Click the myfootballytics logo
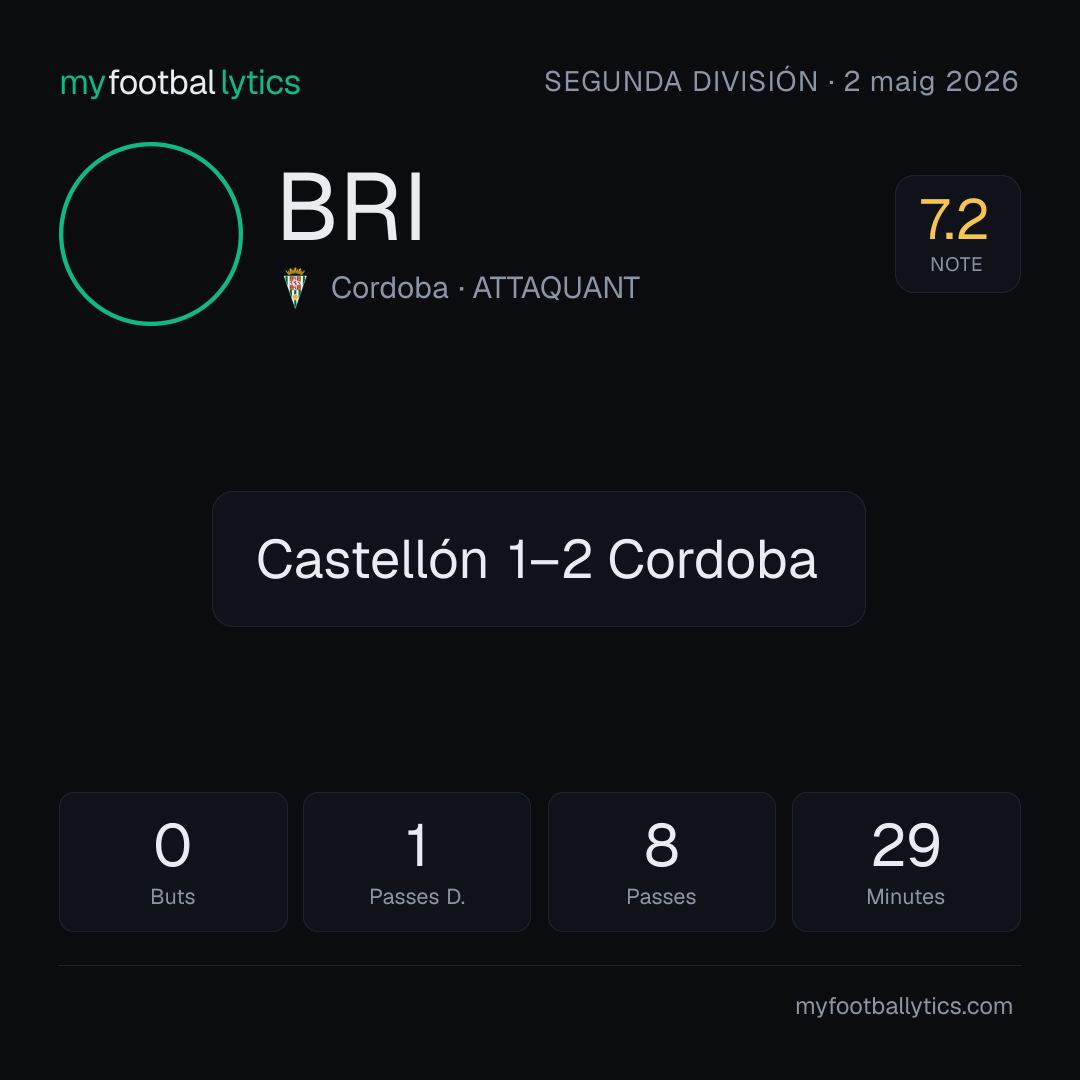Screen dimensions: 1080x1080 pos(180,83)
